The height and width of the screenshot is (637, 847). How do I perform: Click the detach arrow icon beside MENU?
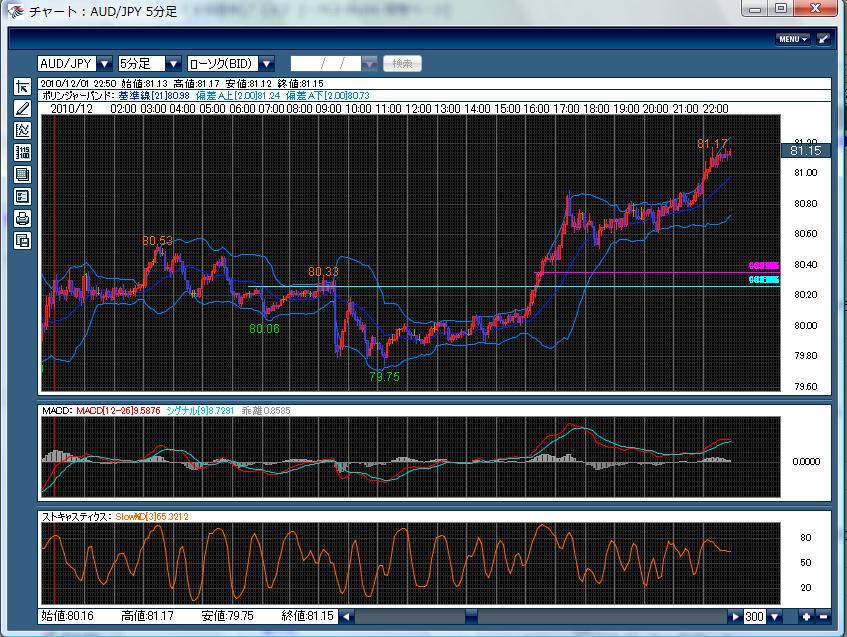point(823,39)
